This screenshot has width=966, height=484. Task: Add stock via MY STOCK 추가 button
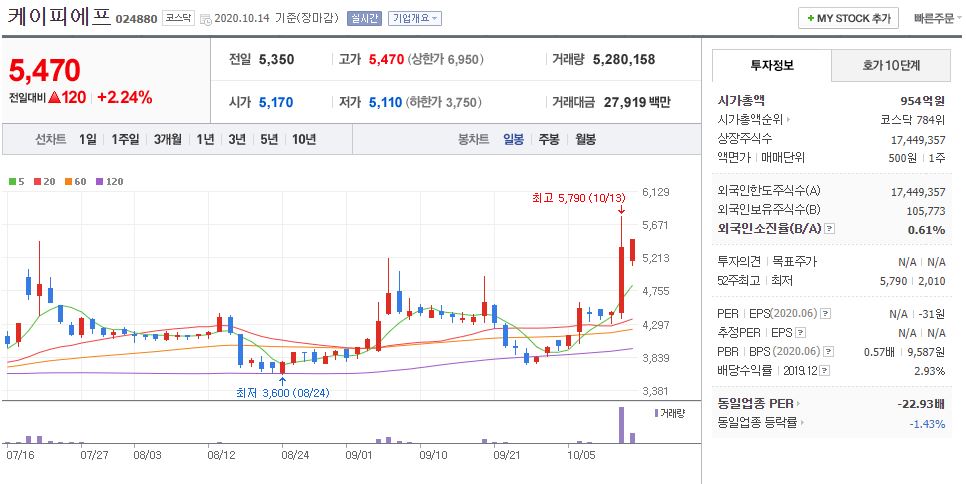(x=848, y=18)
